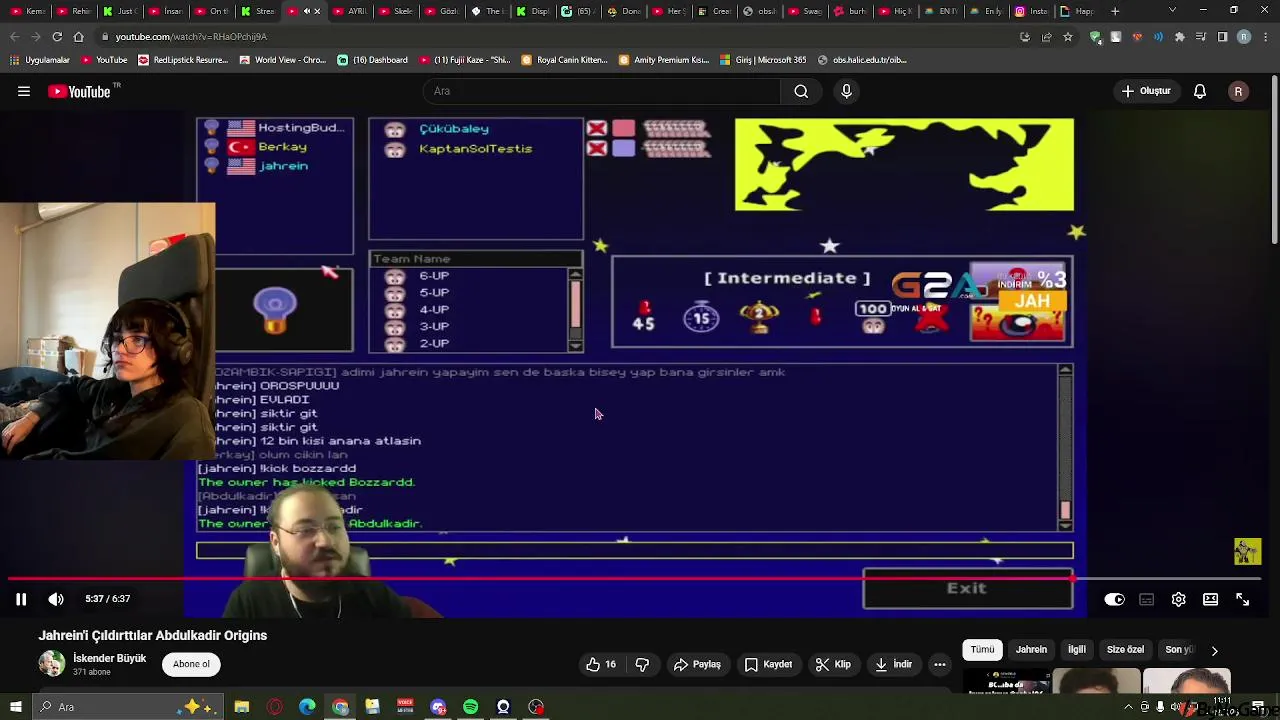Switch the video to fullscreen
This screenshot has width=1280, height=720.
click(x=1243, y=600)
